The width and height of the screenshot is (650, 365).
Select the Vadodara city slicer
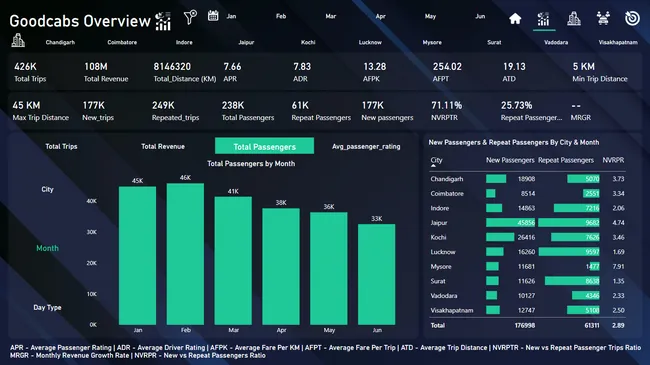point(556,42)
